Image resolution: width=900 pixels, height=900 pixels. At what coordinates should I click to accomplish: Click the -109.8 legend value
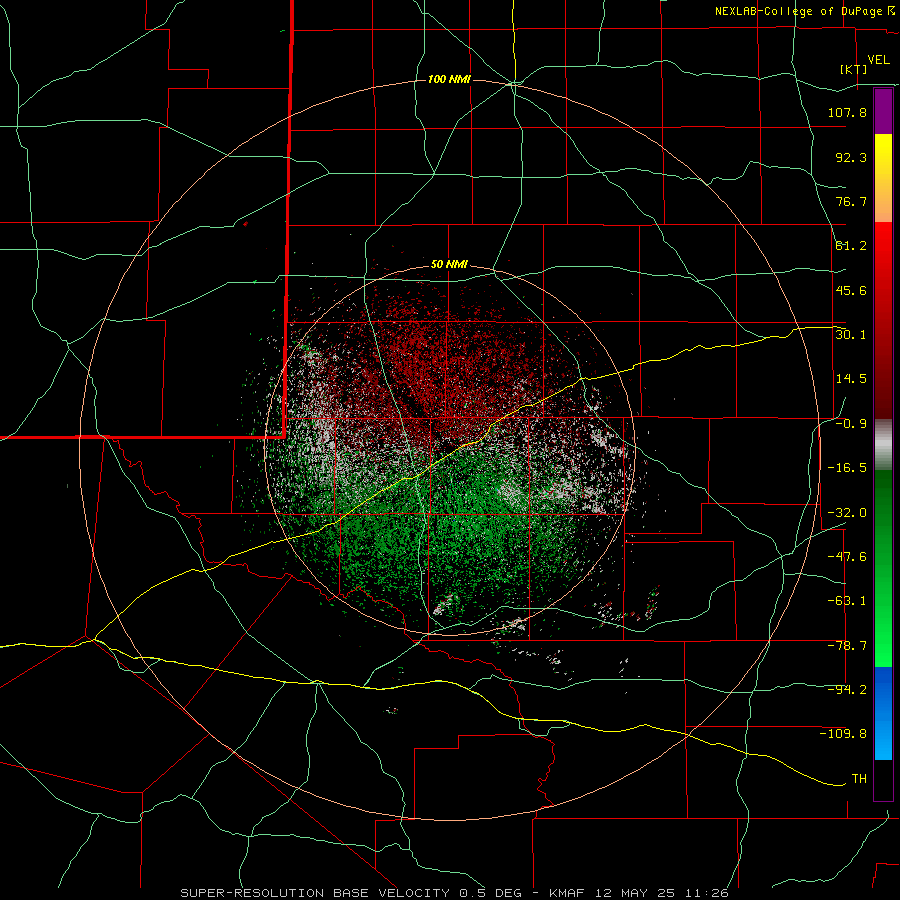pyautogui.click(x=843, y=734)
